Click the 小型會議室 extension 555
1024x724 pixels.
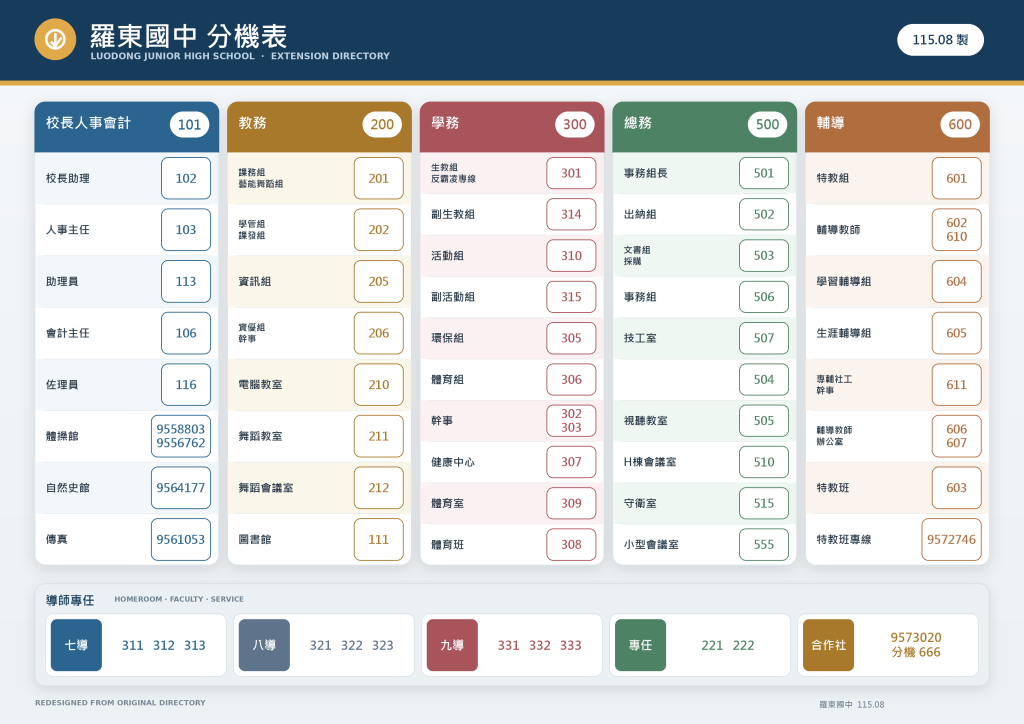[764, 544]
